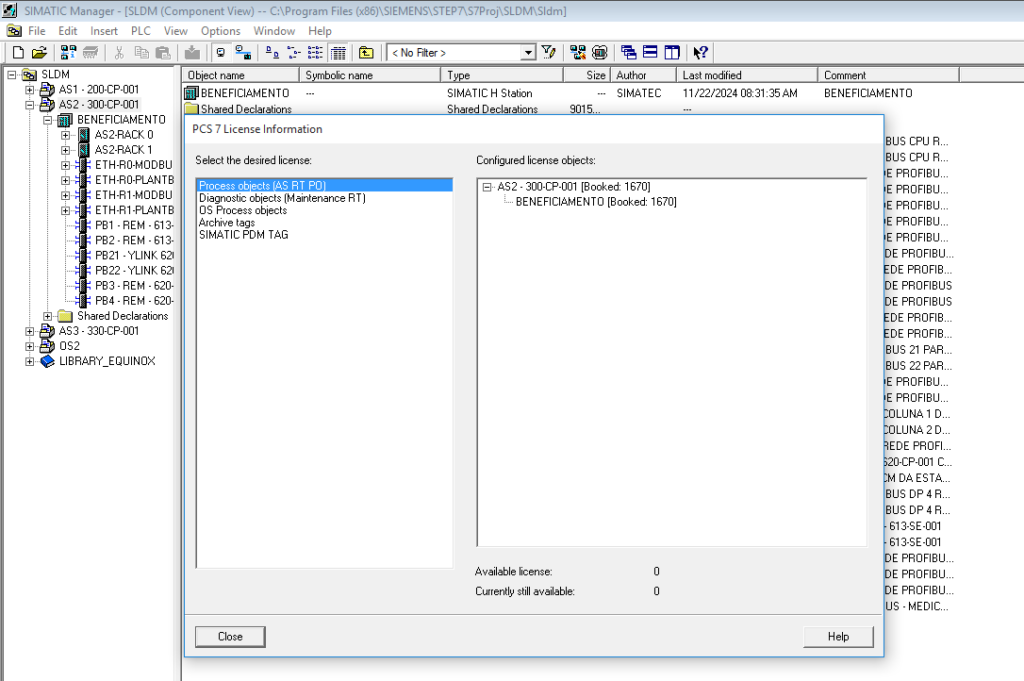The height and width of the screenshot is (681, 1024).
Task: Expand the AS2-RACK 0 node
Action: click(65, 135)
